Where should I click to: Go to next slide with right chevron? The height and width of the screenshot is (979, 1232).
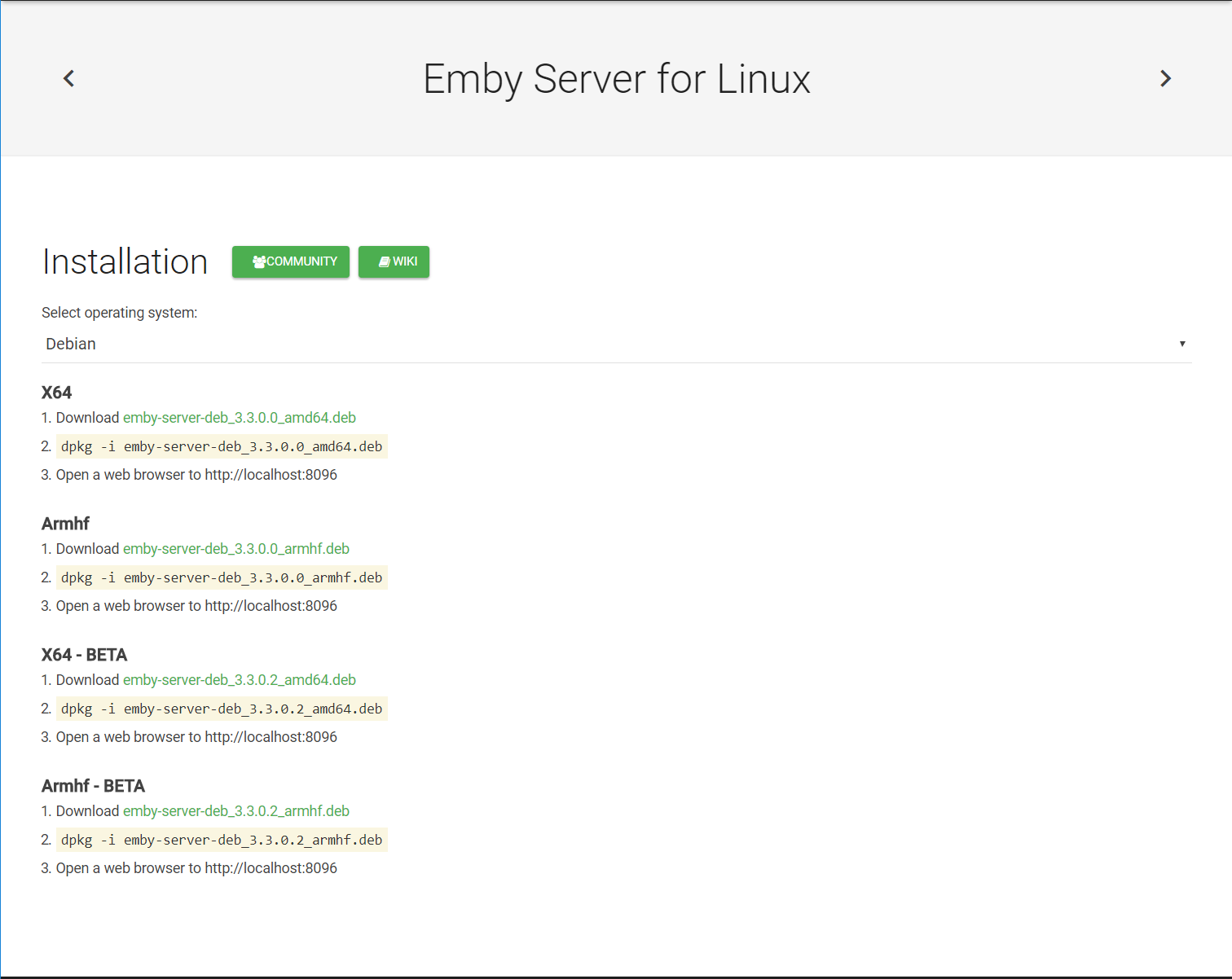point(1166,78)
